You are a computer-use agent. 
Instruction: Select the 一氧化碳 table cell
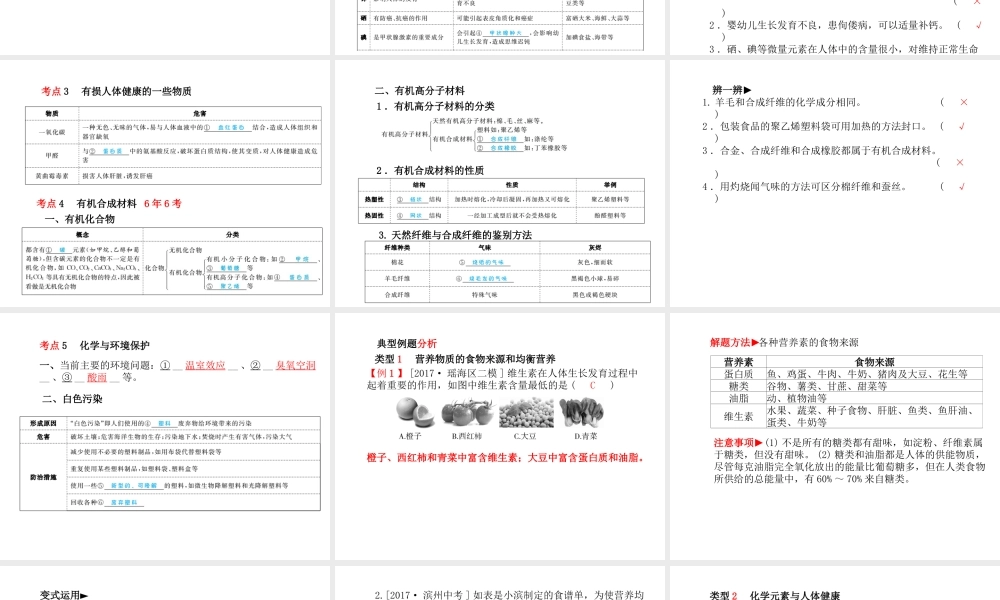52,132
